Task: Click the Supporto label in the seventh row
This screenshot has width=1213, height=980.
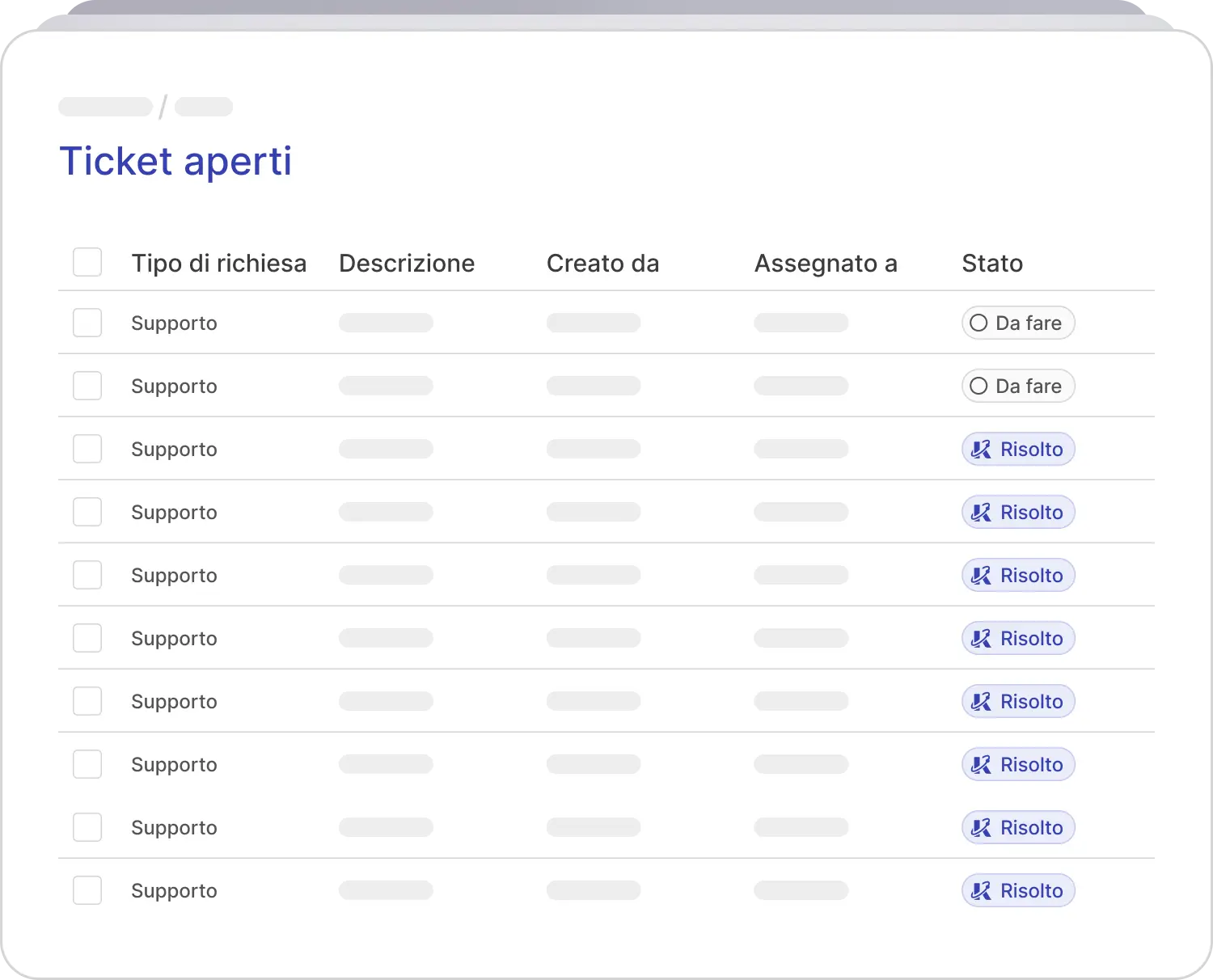Action: tap(174, 702)
